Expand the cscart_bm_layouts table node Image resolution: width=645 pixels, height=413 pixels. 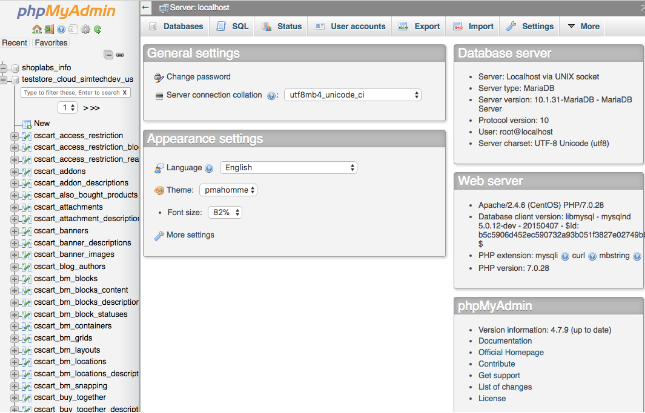pos(14,350)
